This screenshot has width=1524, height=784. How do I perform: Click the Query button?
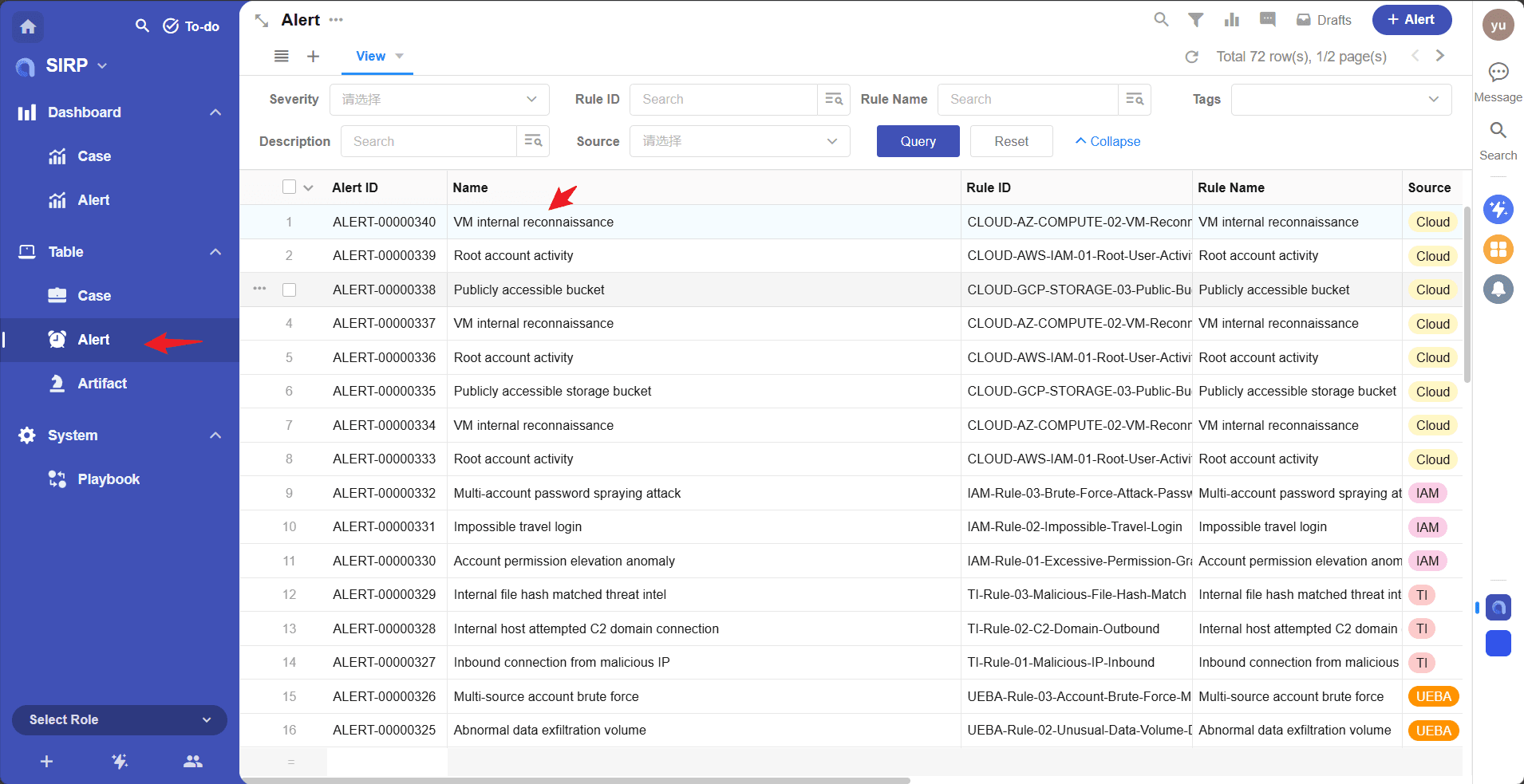pos(918,141)
